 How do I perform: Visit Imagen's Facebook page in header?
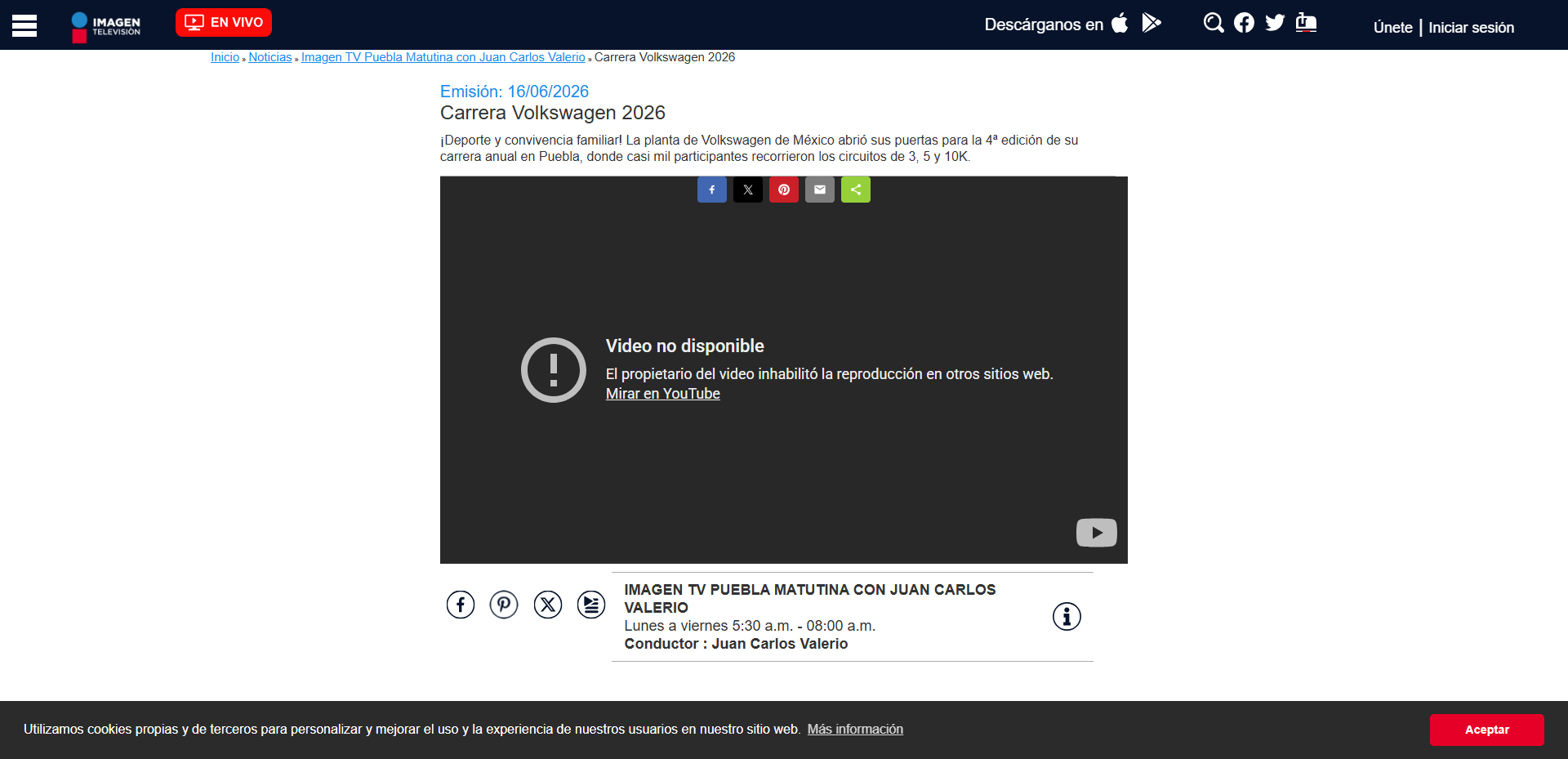click(x=1244, y=23)
